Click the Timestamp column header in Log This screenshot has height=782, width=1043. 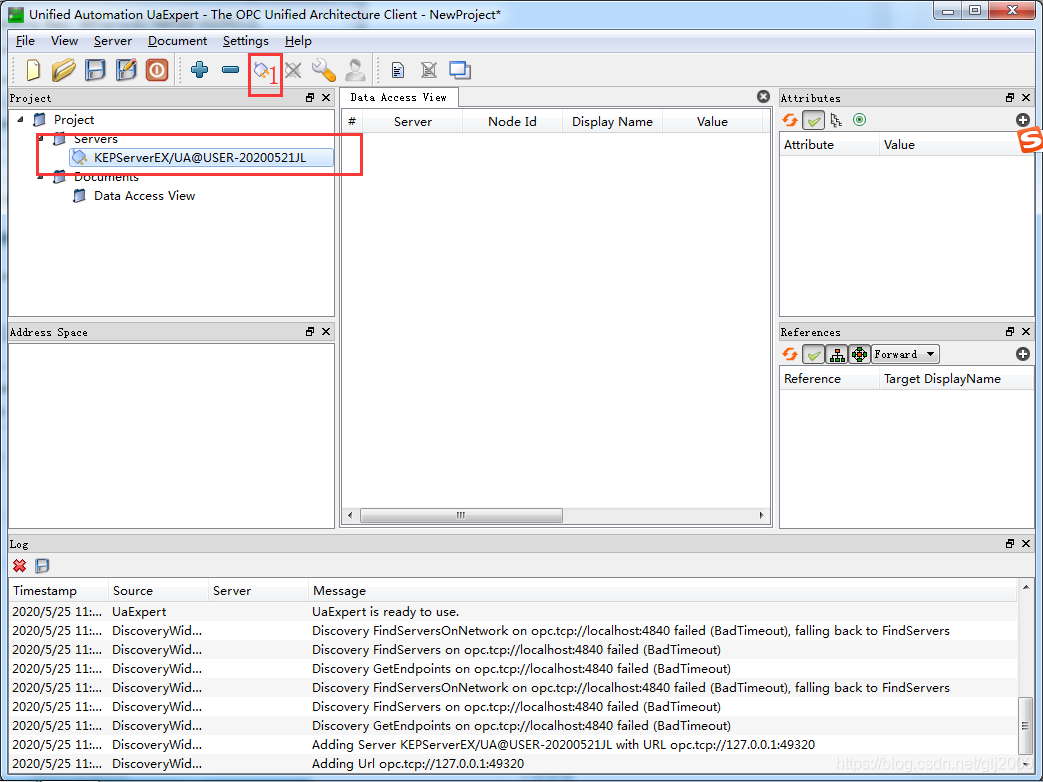pyautogui.click(x=59, y=590)
